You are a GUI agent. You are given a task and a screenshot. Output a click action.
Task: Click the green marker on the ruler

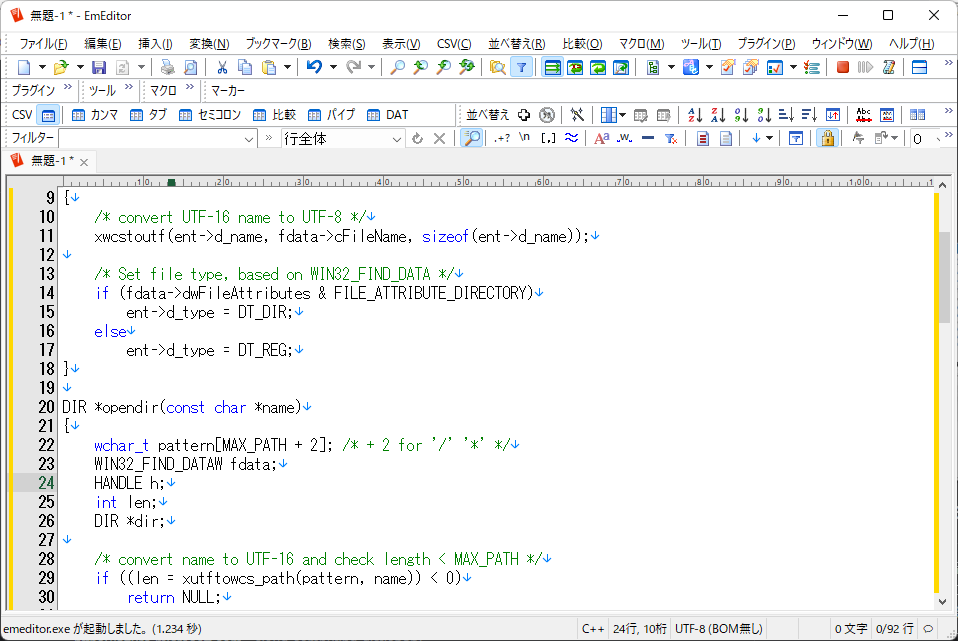(172, 182)
